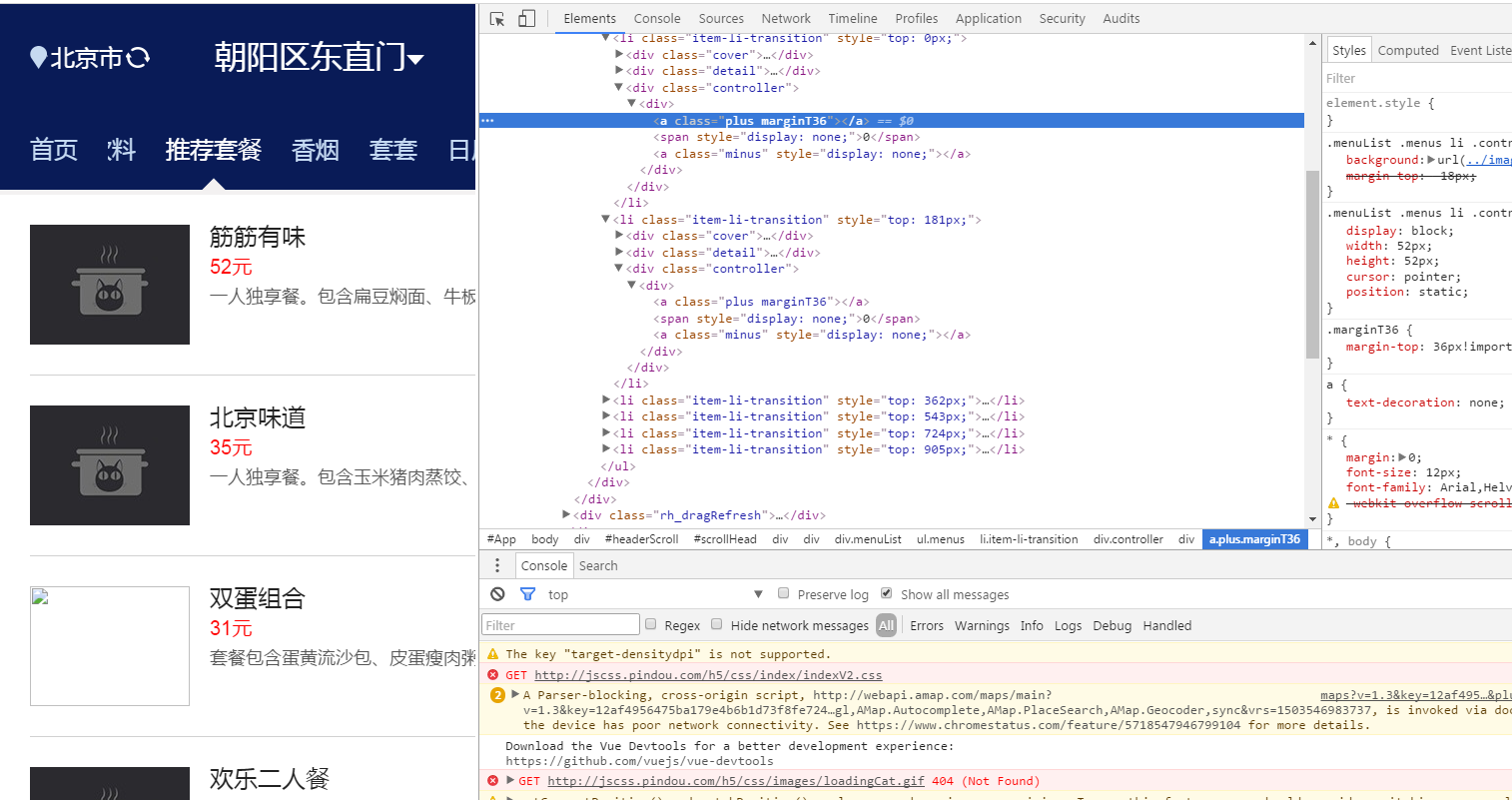Activate the inspect element picker icon
Screen dimensions: 1512x800
[497, 18]
